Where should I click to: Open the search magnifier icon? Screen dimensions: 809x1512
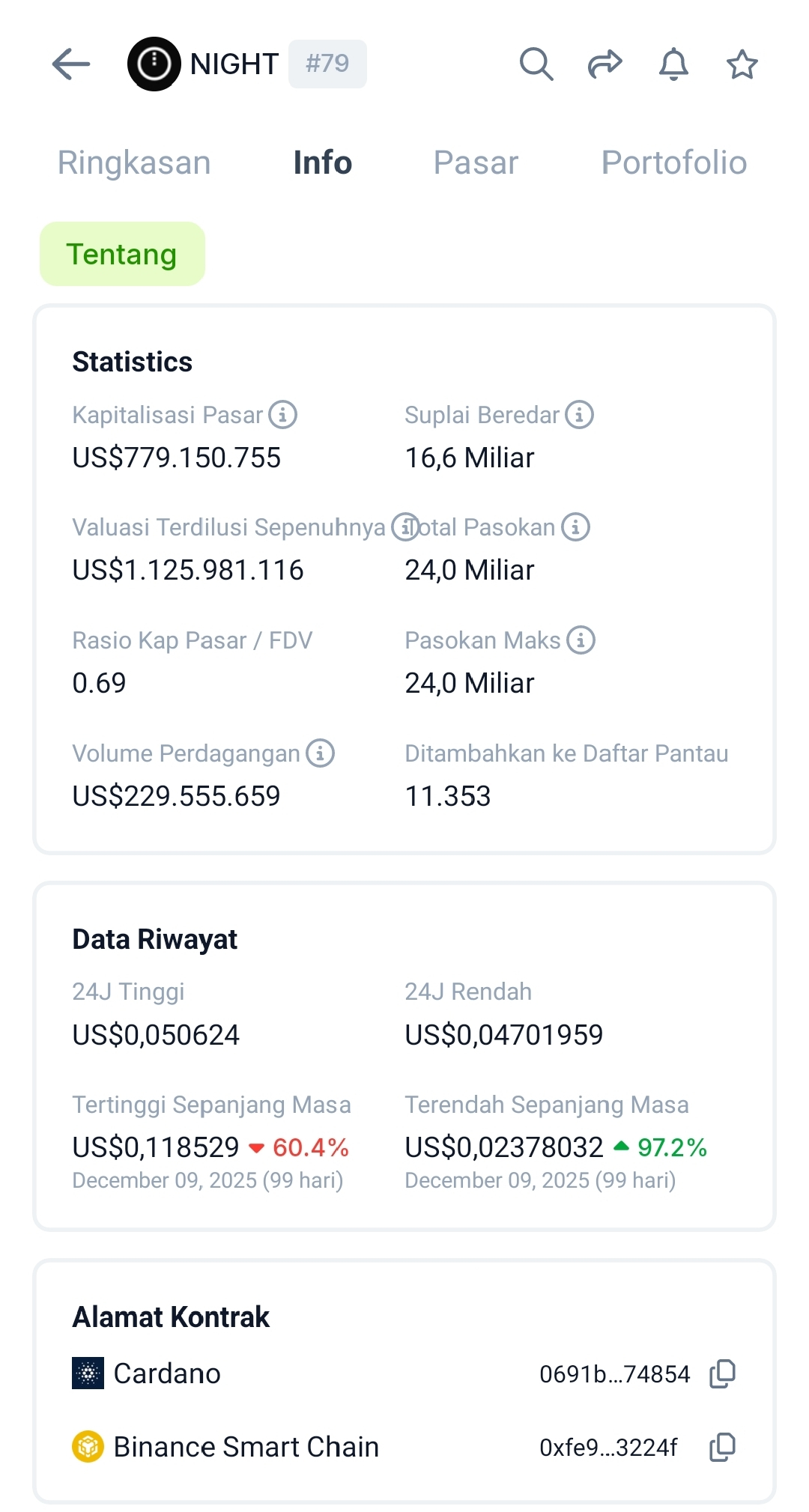tap(536, 64)
